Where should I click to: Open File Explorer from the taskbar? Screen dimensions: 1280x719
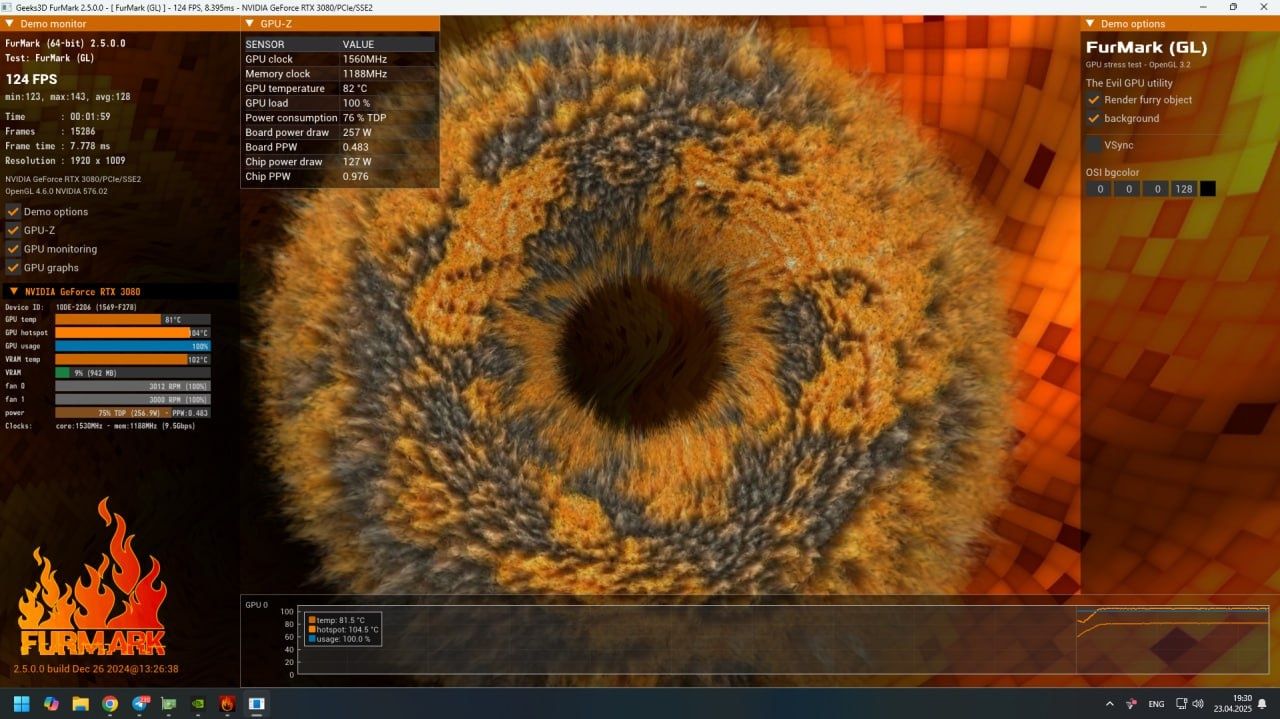point(80,704)
